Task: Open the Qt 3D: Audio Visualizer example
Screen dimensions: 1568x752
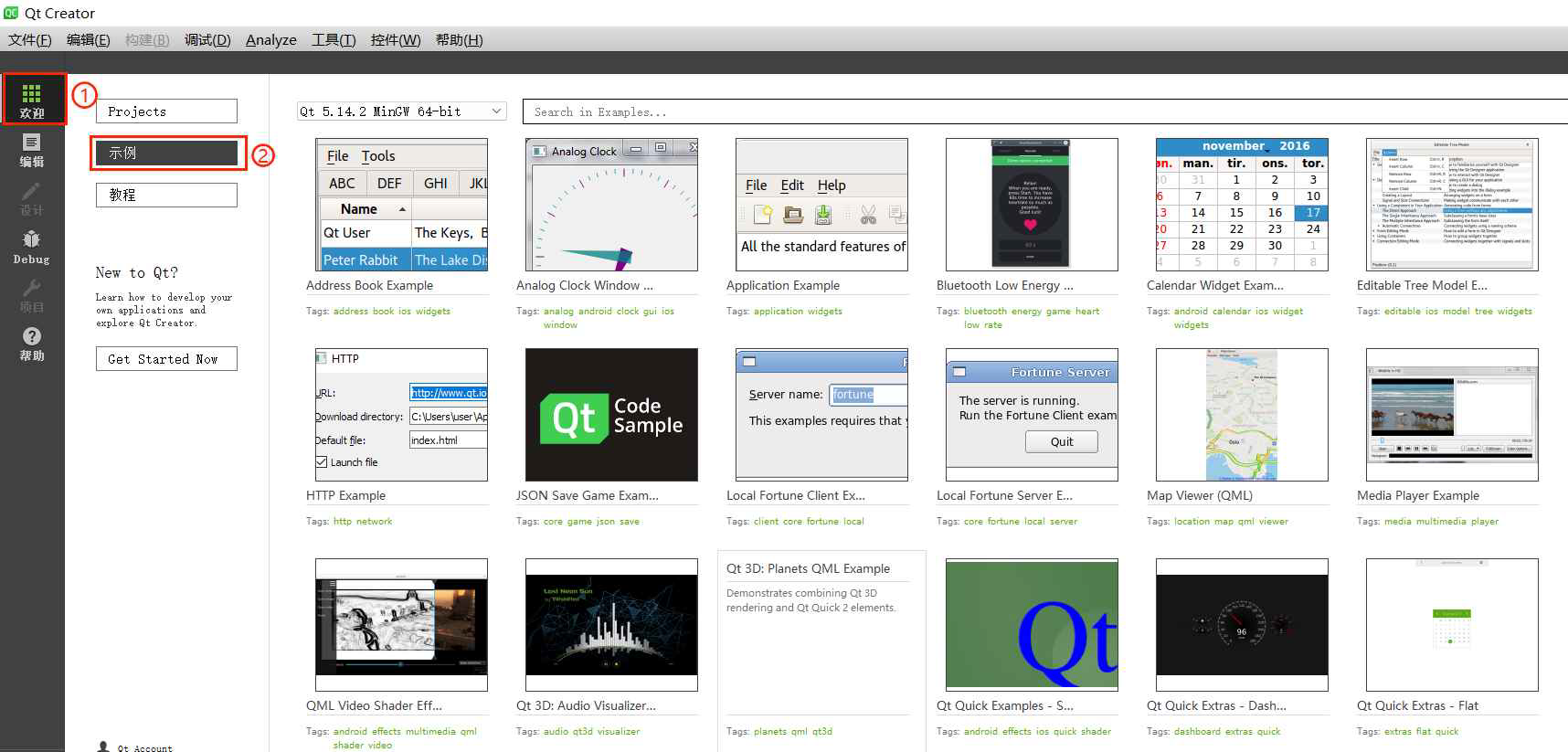Action: point(611,625)
